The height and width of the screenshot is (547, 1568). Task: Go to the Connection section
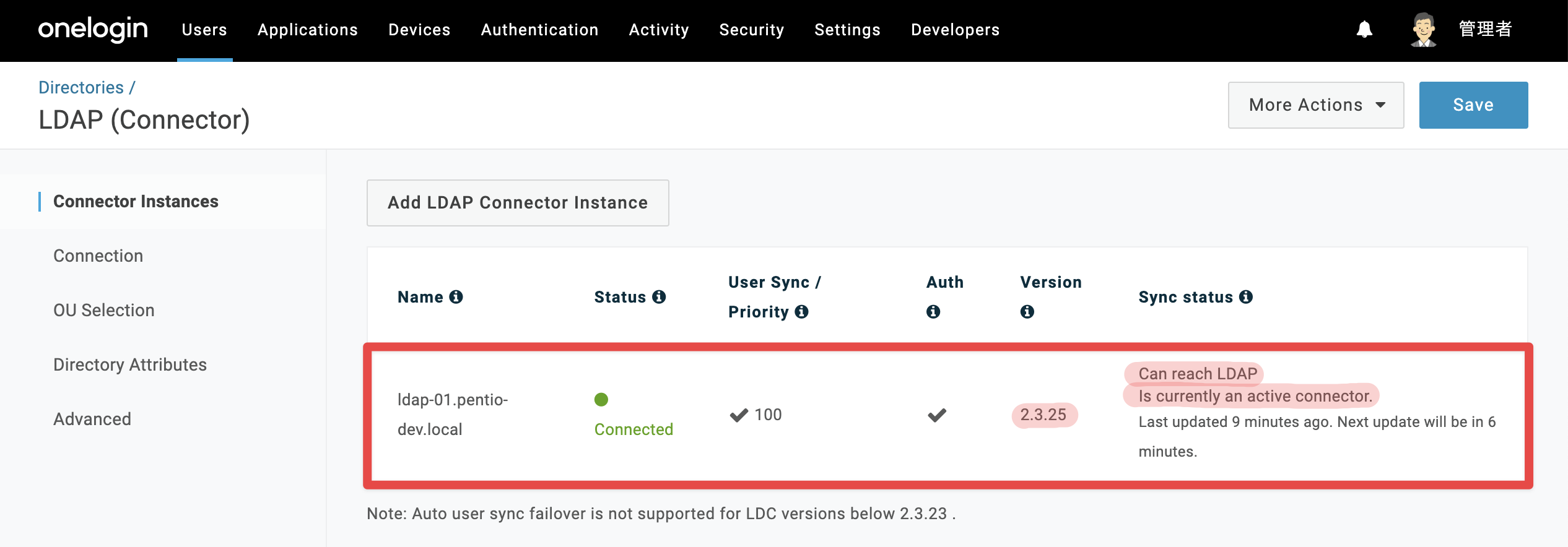click(x=98, y=256)
